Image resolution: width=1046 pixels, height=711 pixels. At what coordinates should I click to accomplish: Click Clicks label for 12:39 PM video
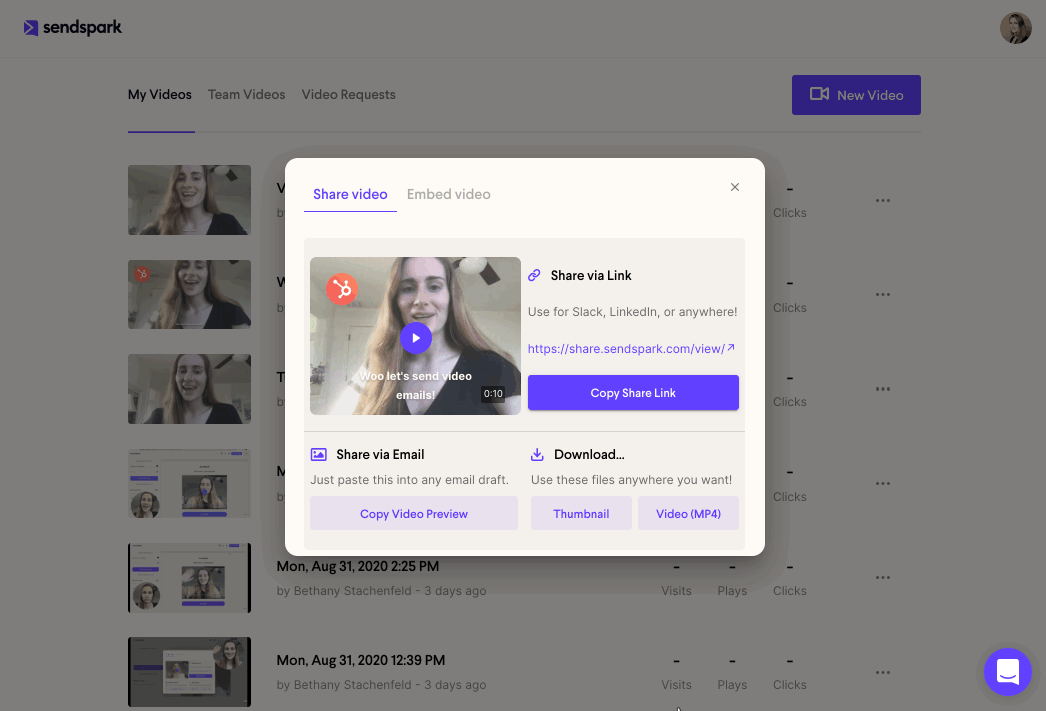point(790,685)
